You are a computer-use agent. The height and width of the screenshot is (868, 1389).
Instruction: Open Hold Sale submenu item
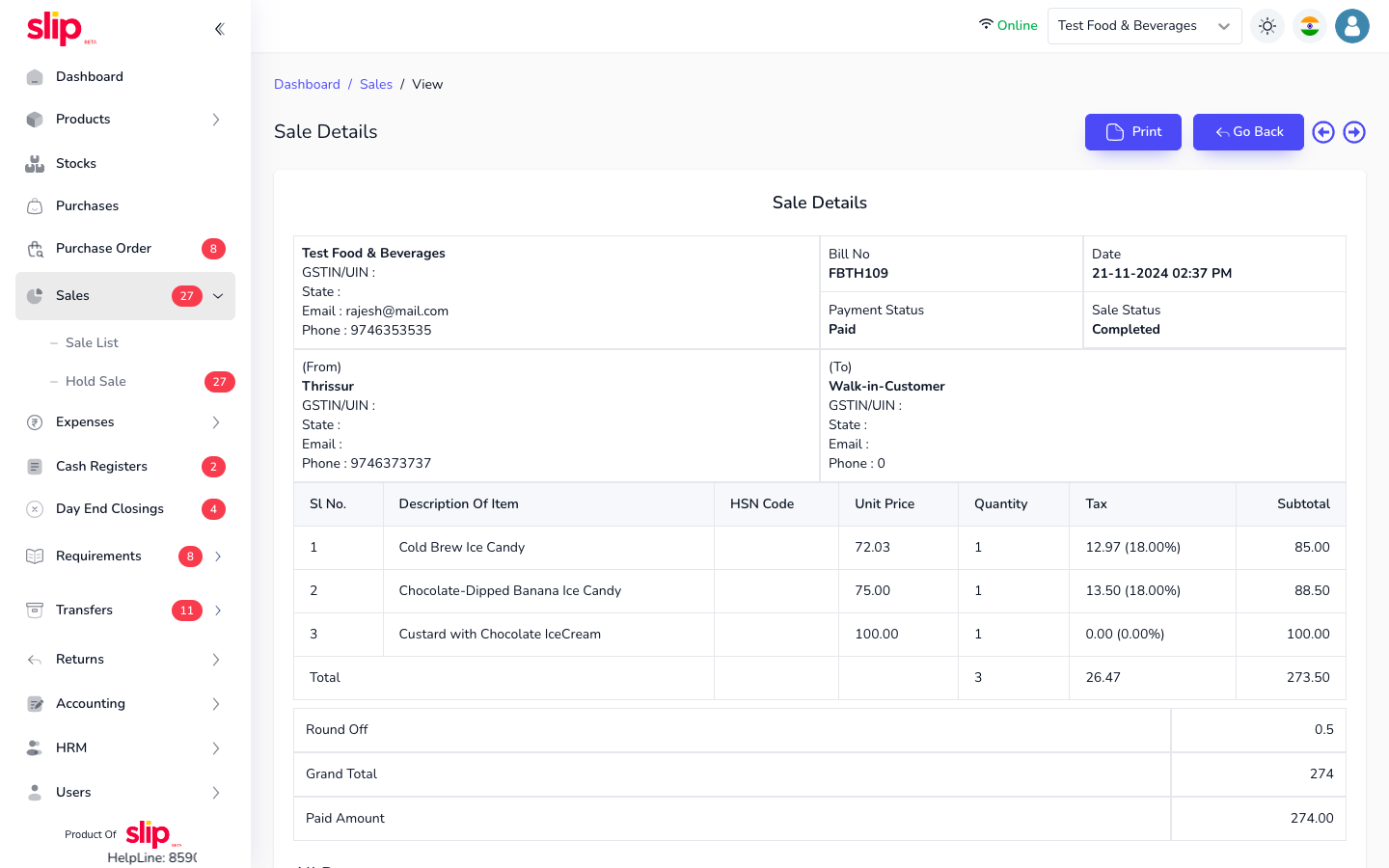95,382
